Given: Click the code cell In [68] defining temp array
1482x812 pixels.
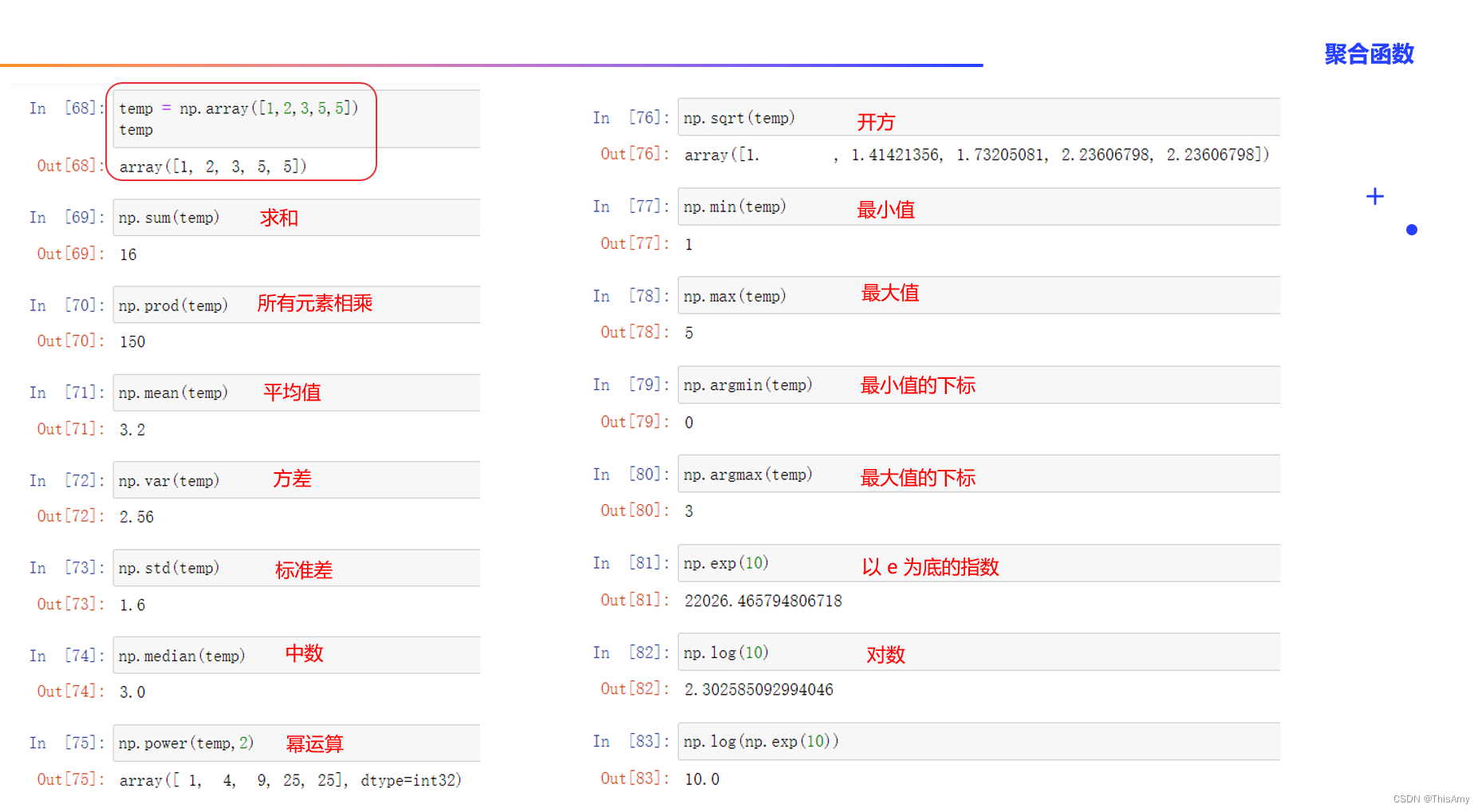Looking at the screenshot, I should click(297, 118).
